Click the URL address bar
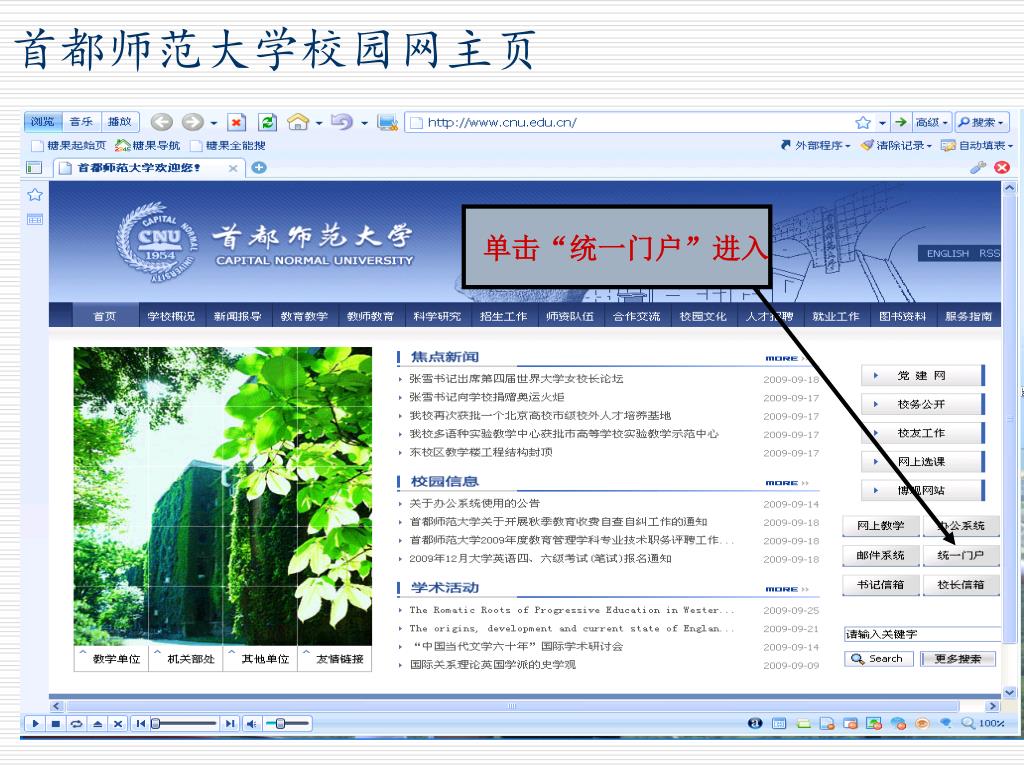The height and width of the screenshot is (768, 1024). pos(630,123)
